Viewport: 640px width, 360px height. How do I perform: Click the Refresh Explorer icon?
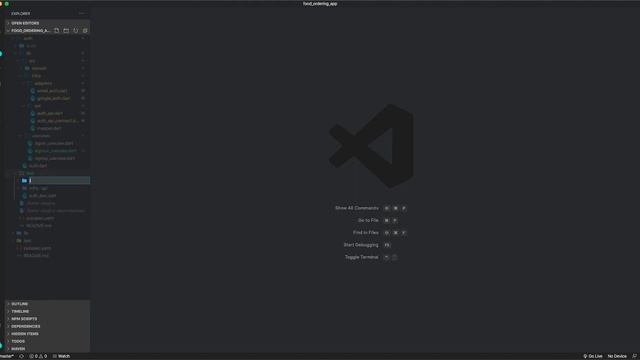pyautogui.click(x=76, y=31)
